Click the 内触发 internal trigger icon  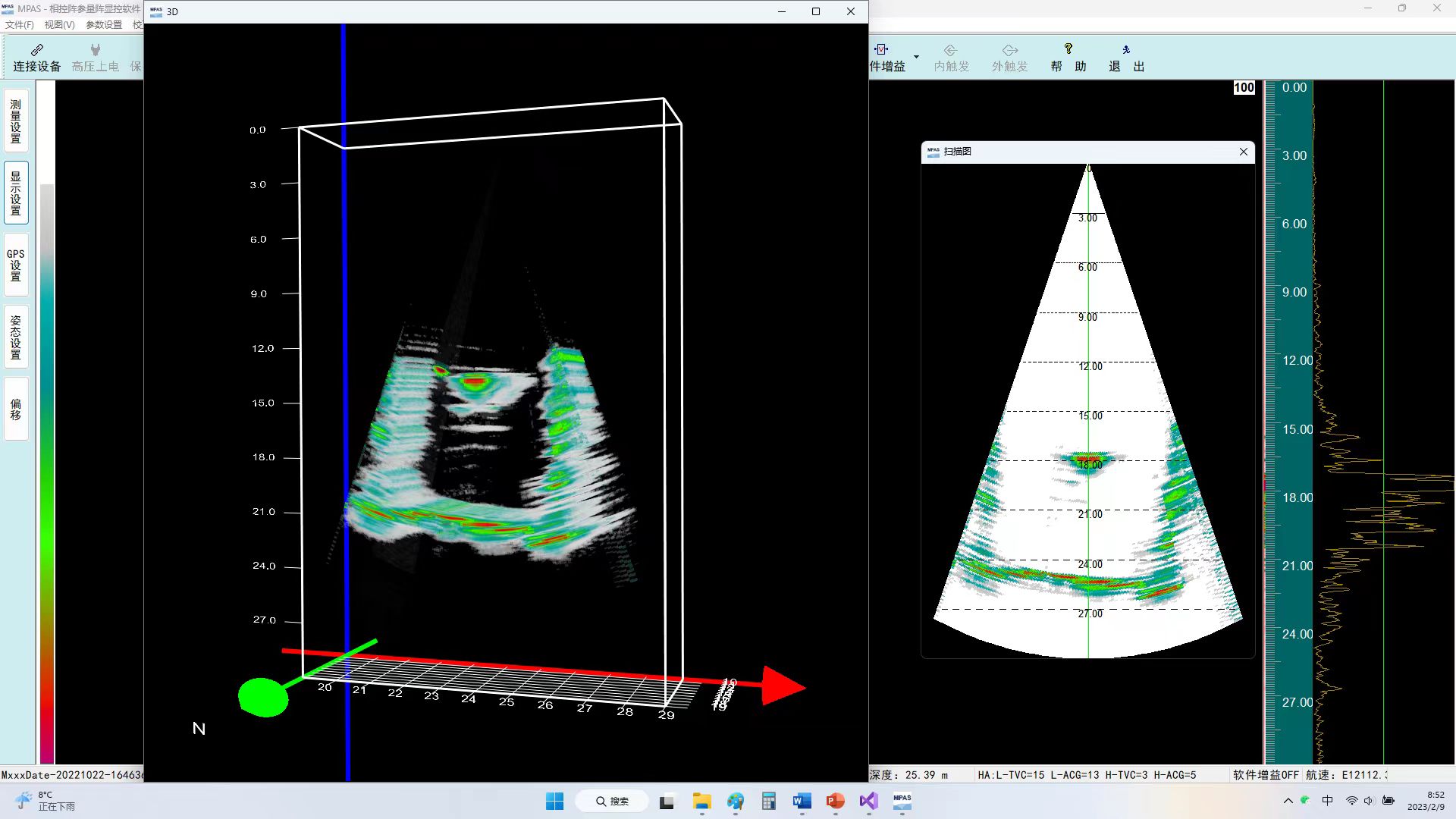tap(951, 50)
